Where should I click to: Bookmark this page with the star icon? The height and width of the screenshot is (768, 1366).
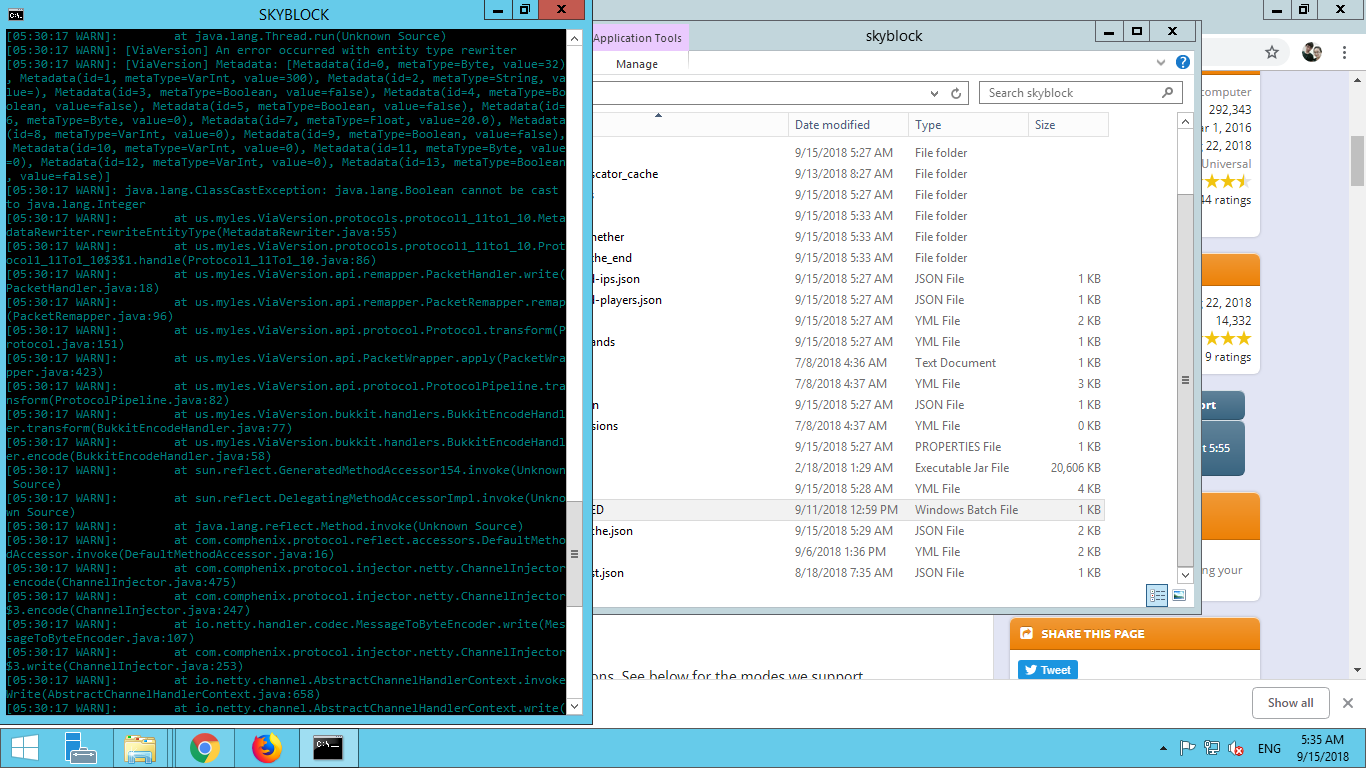click(1272, 52)
